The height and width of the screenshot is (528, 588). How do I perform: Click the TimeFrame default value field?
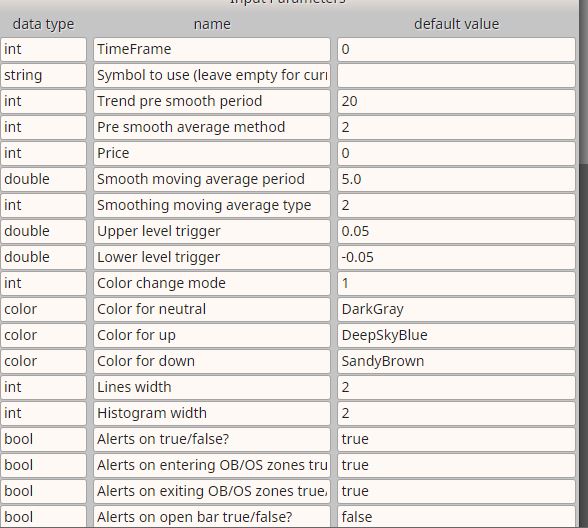tap(456, 49)
